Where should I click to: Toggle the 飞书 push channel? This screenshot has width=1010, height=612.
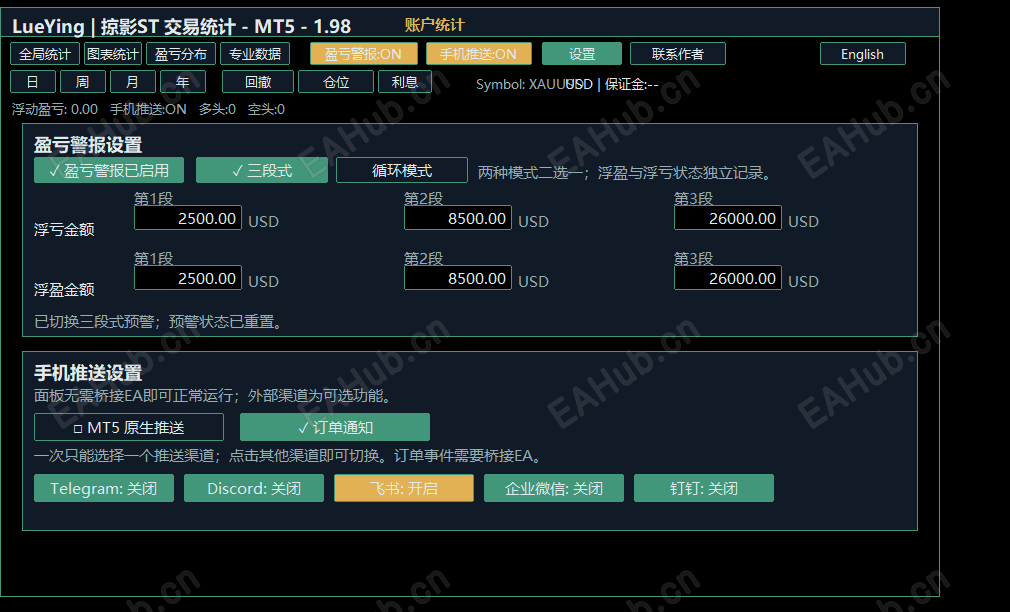pos(404,488)
